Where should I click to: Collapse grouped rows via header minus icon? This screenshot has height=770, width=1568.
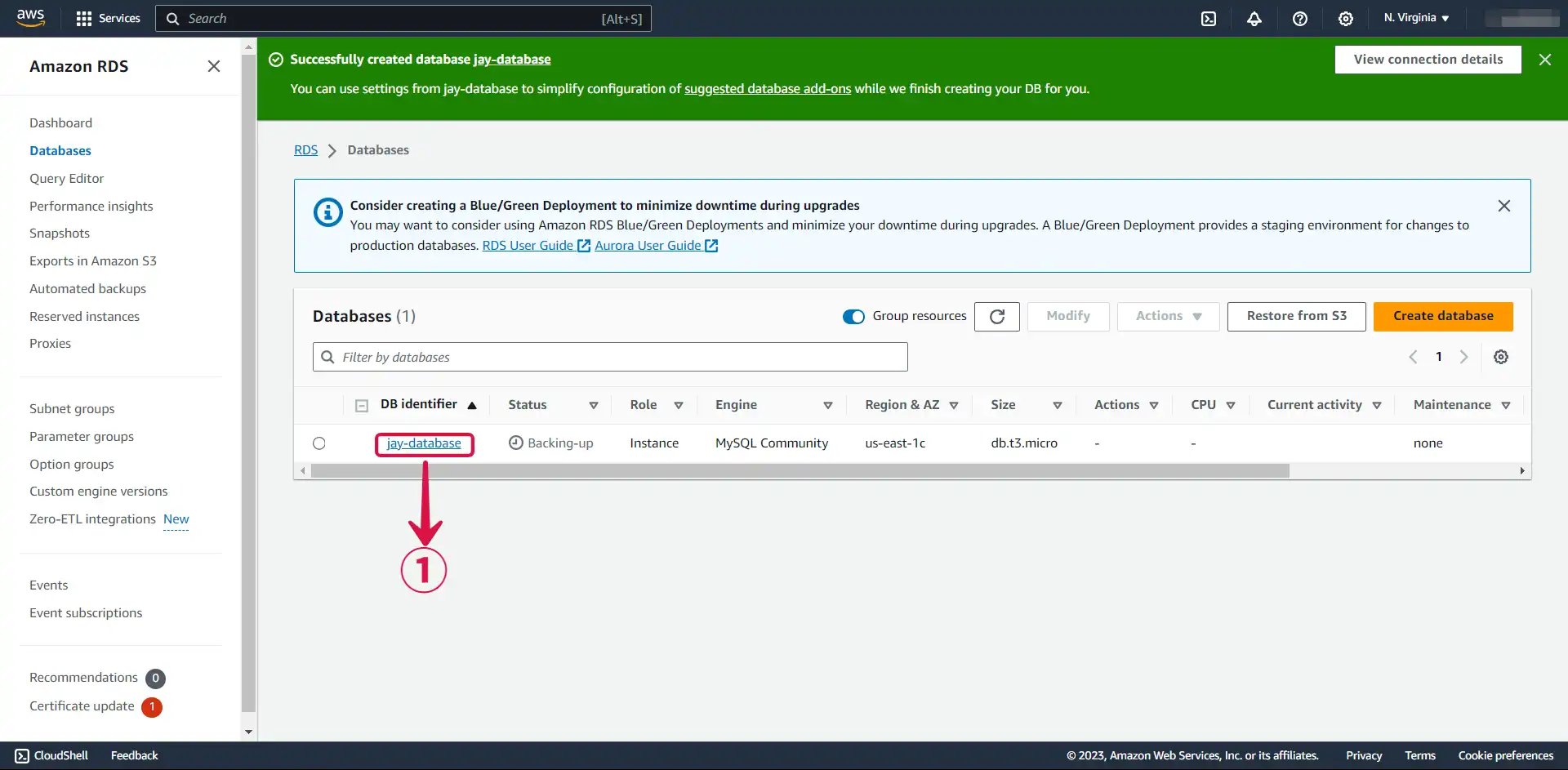tap(362, 405)
